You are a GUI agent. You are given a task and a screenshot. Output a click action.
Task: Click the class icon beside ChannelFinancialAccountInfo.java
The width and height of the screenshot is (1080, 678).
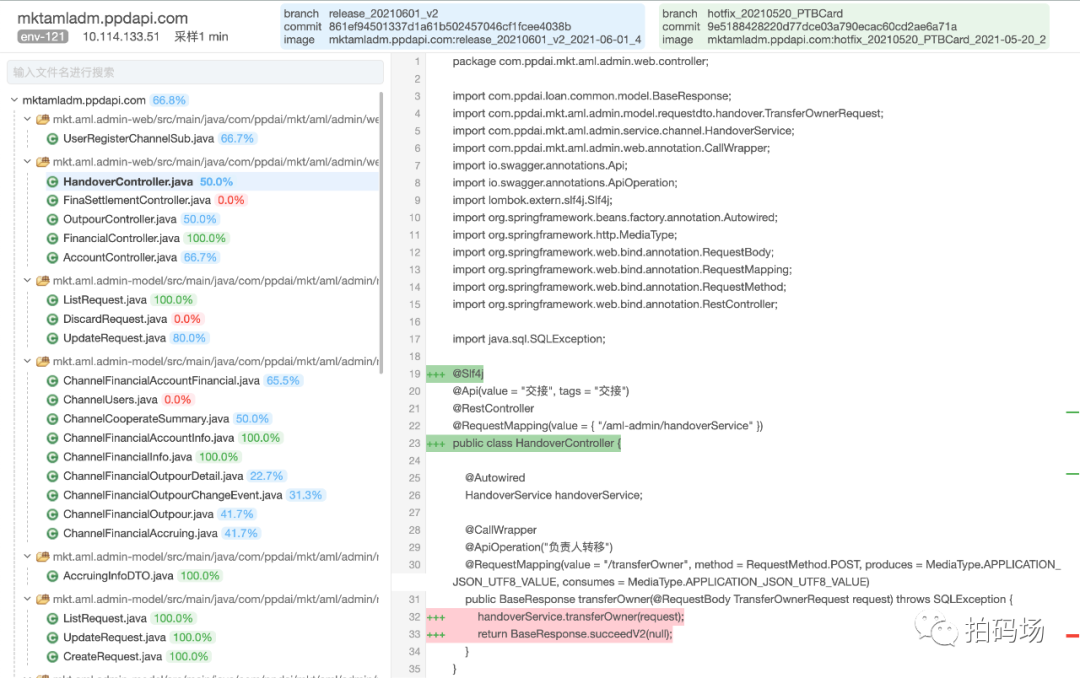[52, 438]
